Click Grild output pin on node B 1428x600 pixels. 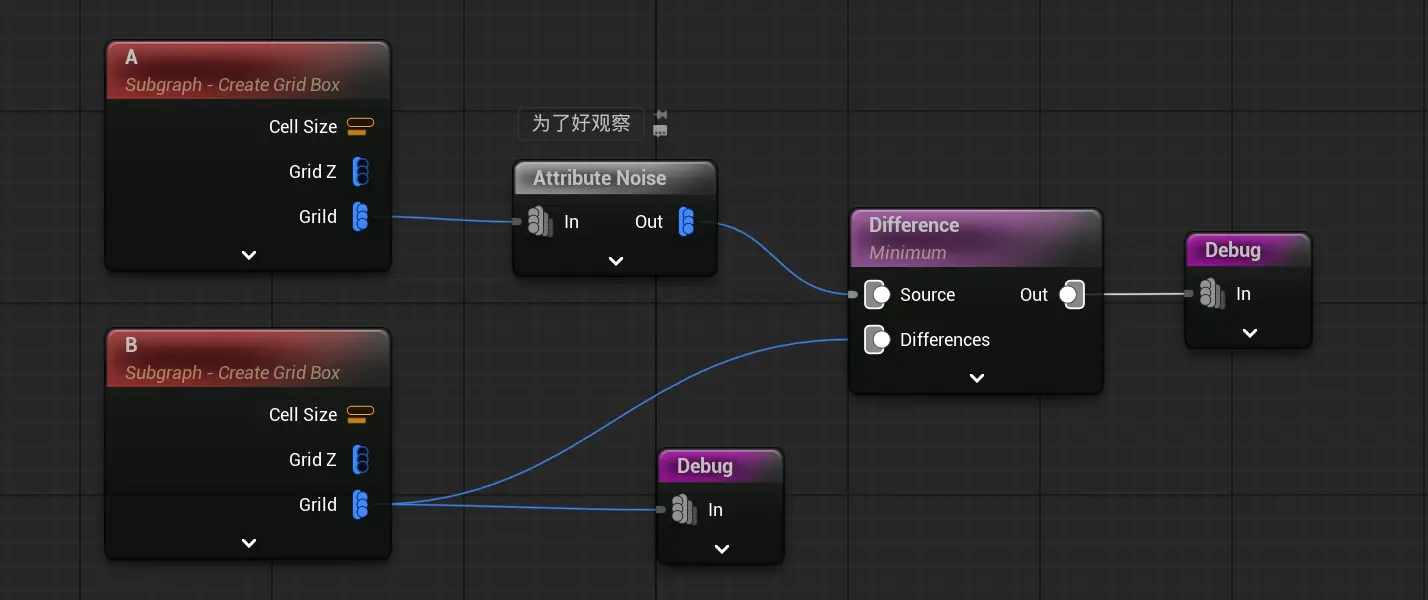tap(361, 505)
